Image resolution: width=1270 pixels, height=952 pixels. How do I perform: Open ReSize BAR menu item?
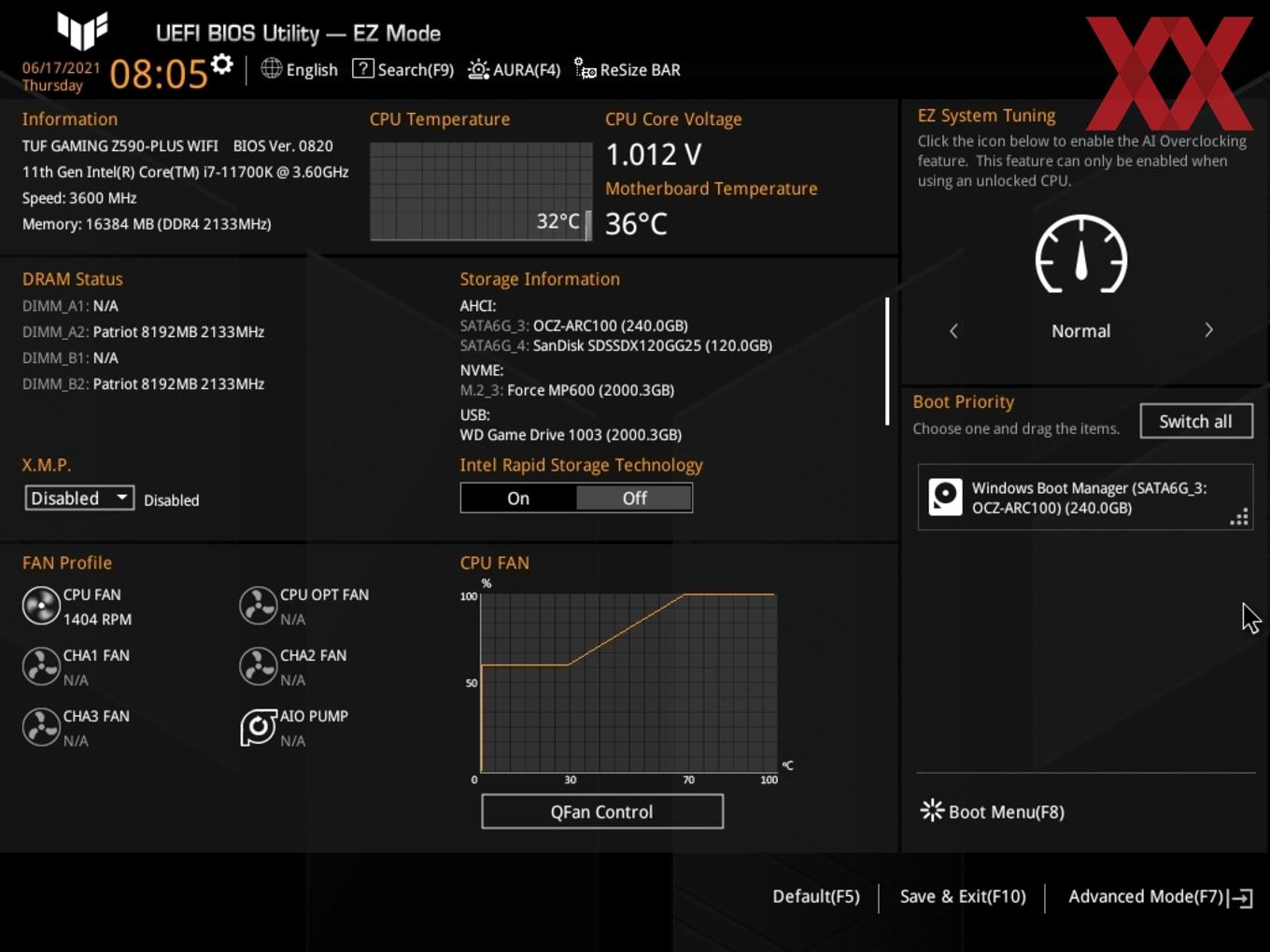coord(640,70)
